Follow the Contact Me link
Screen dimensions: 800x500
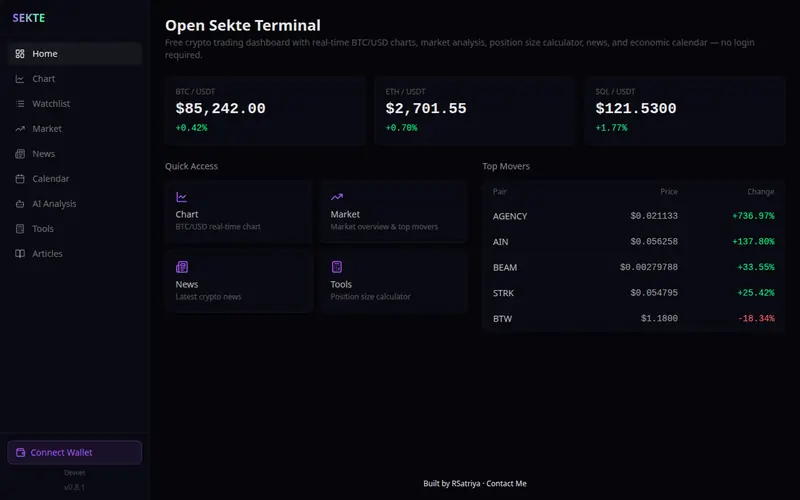pos(506,483)
